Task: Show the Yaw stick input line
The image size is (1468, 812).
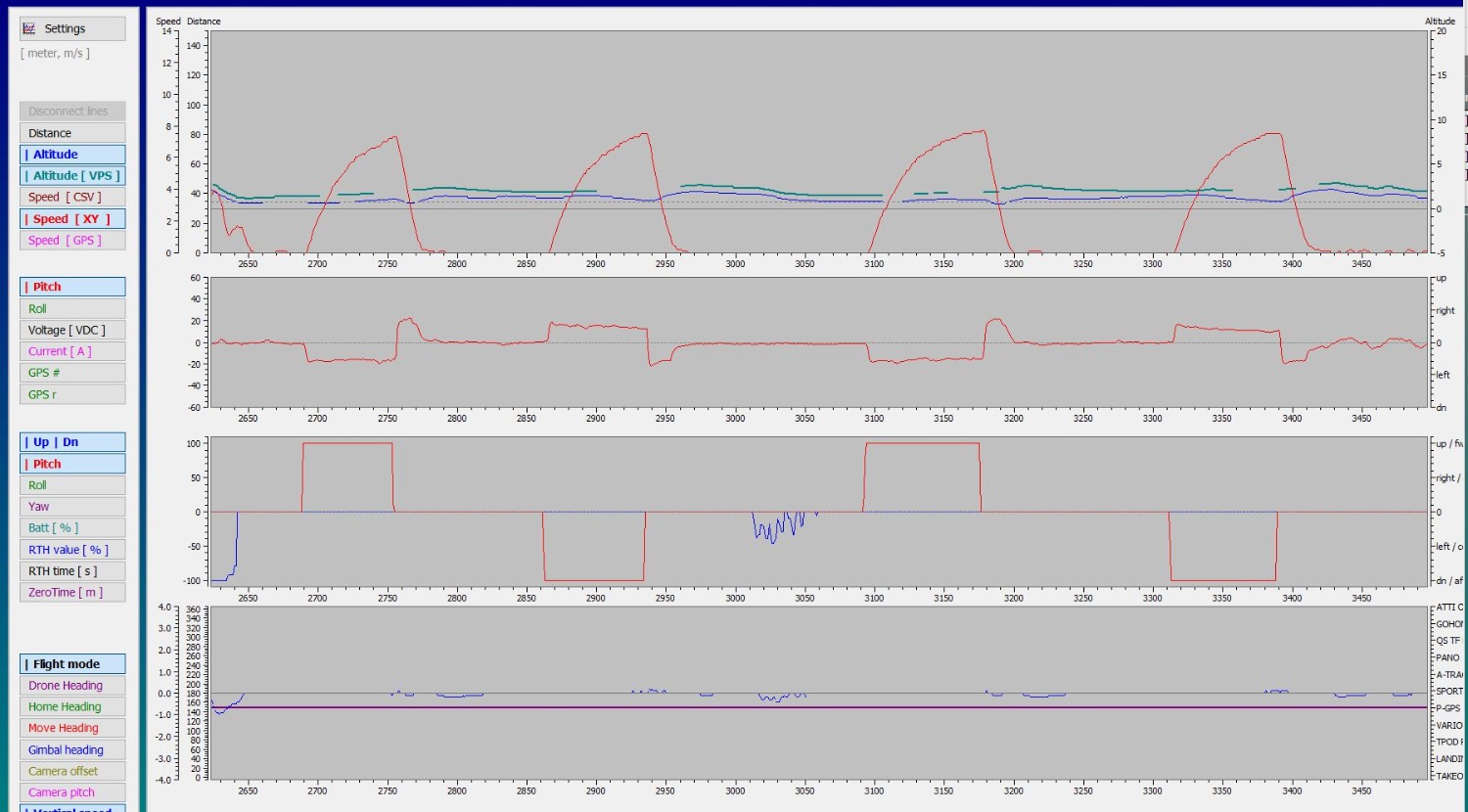Action: tap(72, 507)
